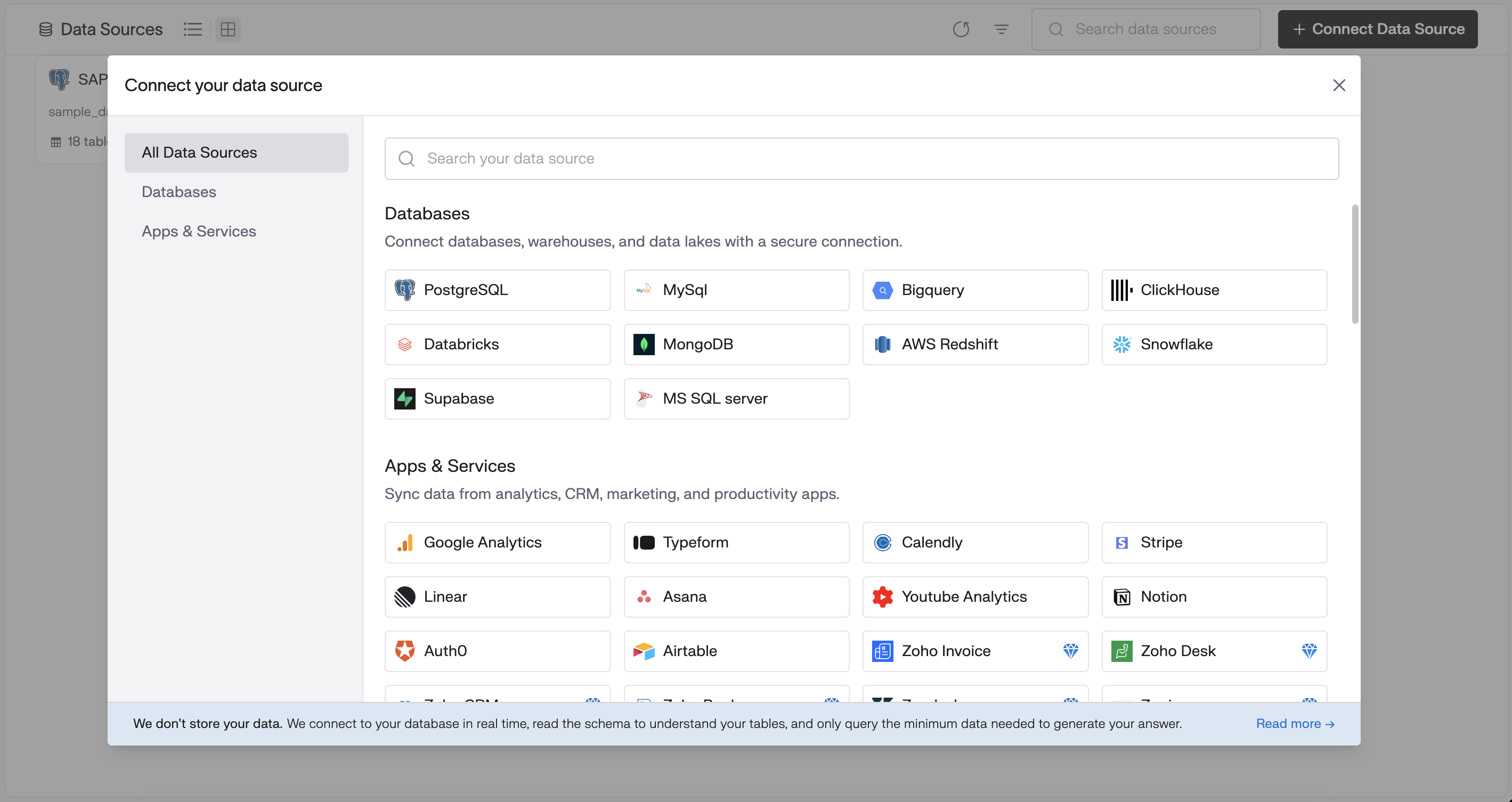Viewport: 1512px width, 802px height.
Task: Click the Youtube Analytics red icon
Action: tap(882, 596)
